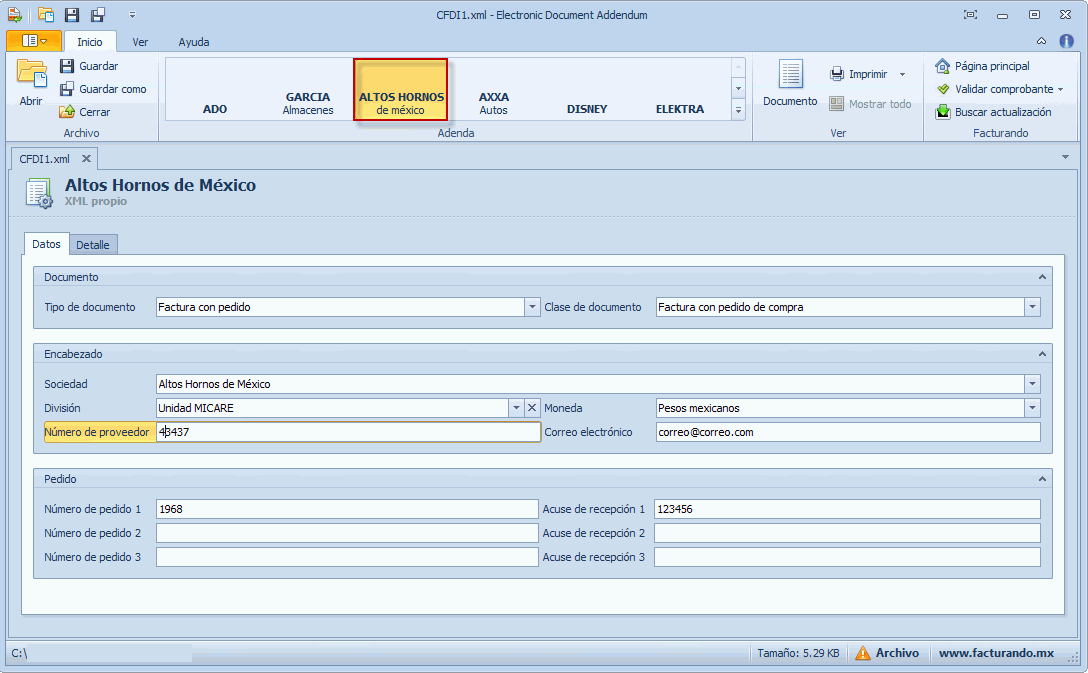
Task: Close the file with Cerrar
Action: coord(85,112)
